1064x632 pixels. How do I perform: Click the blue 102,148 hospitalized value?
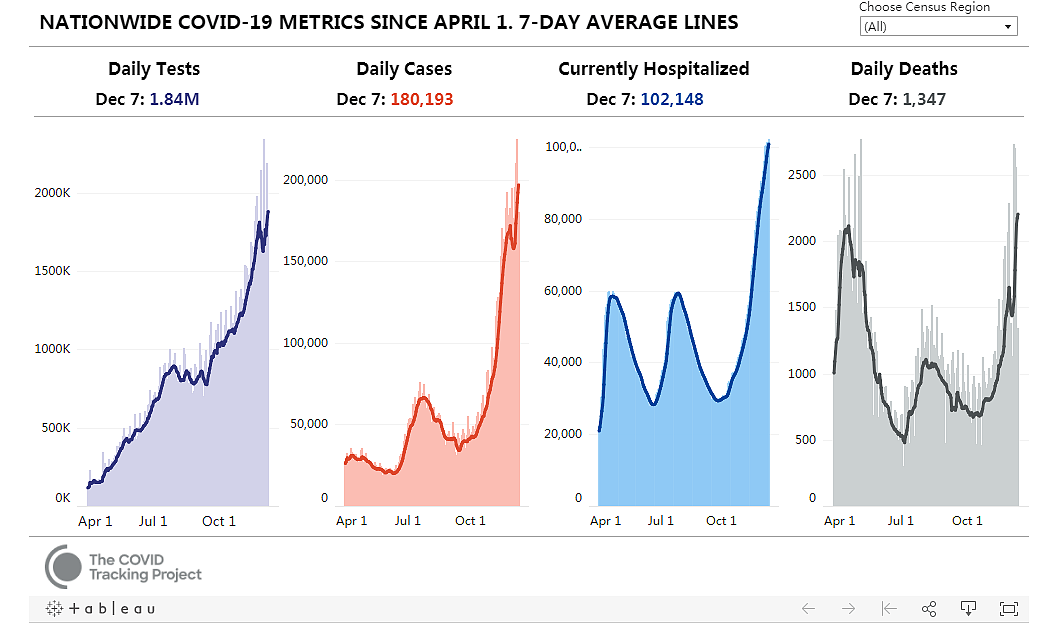click(672, 99)
